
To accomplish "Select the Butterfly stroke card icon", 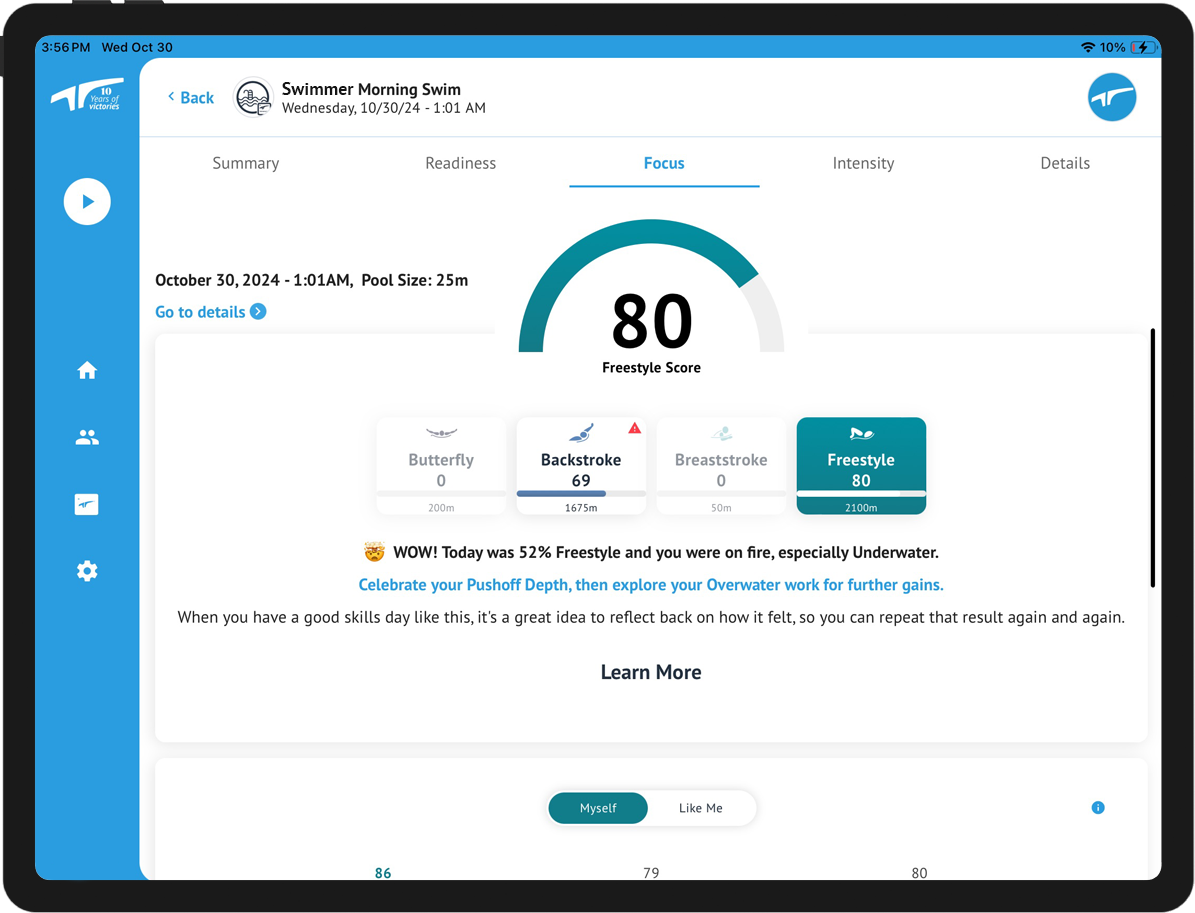I will [x=441, y=432].
